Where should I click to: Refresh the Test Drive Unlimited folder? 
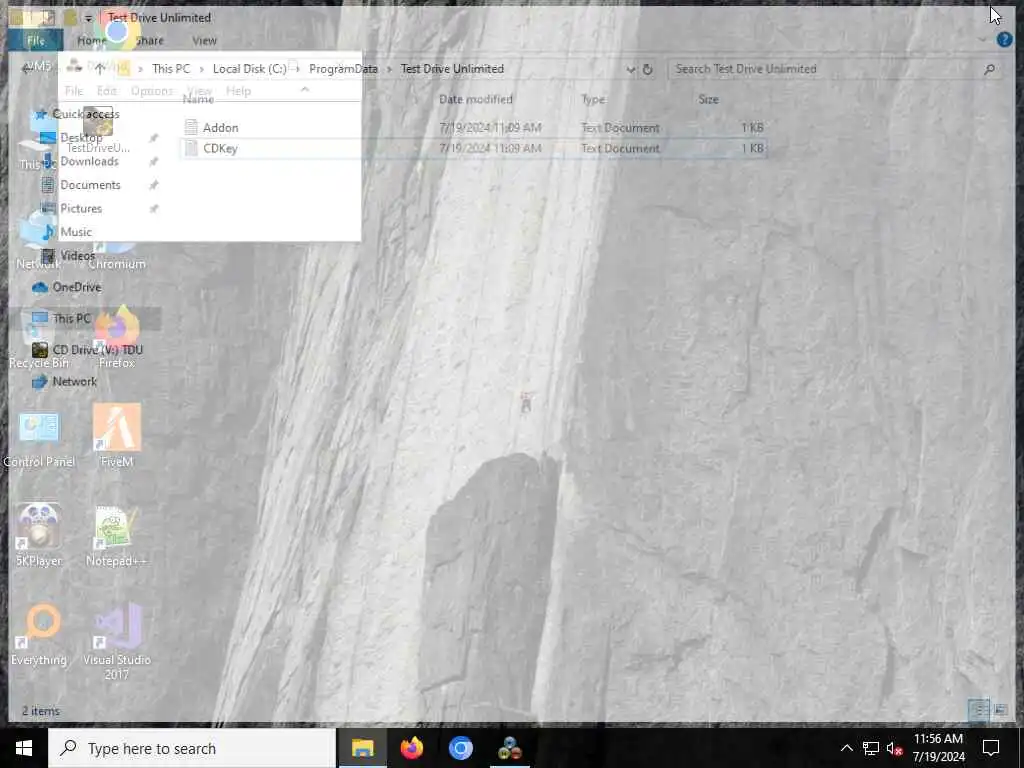(x=647, y=69)
